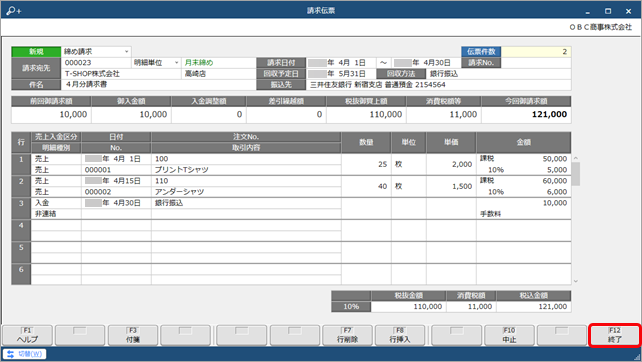Screen dimensions: 642x362
Task: Select row 3 header in detail table
Action: click(x=21, y=208)
